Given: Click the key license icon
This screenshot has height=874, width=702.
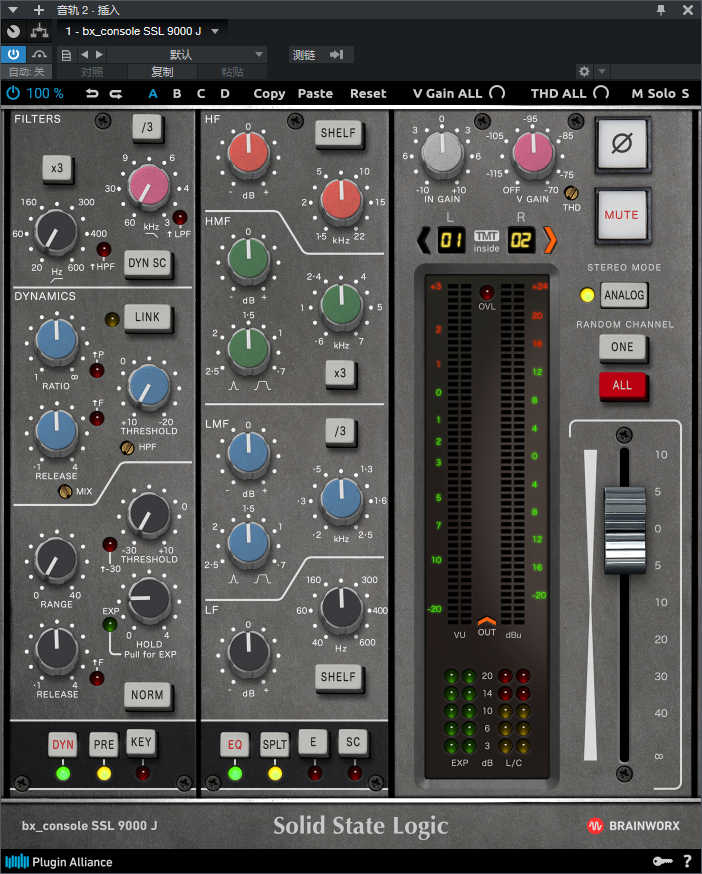Looking at the screenshot, I should point(662,862).
